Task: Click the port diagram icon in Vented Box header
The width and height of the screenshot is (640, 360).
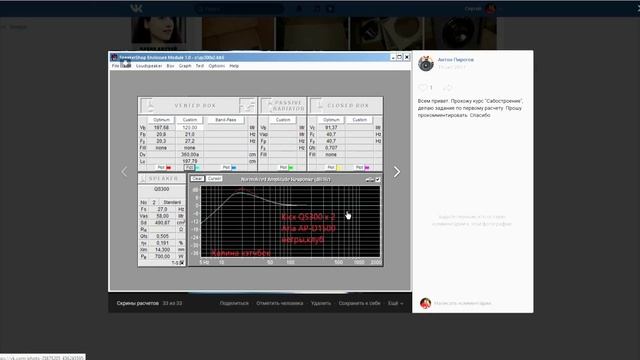Action: pyautogui.click(x=247, y=105)
